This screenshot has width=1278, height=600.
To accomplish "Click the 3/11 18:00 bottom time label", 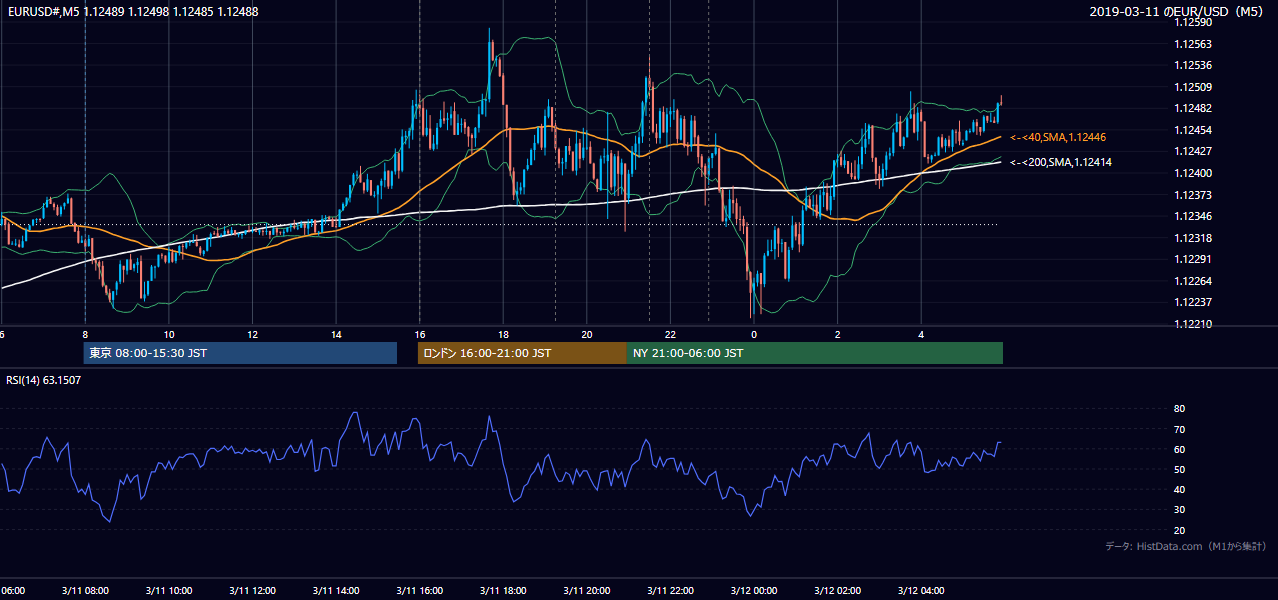I will [x=503, y=590].
